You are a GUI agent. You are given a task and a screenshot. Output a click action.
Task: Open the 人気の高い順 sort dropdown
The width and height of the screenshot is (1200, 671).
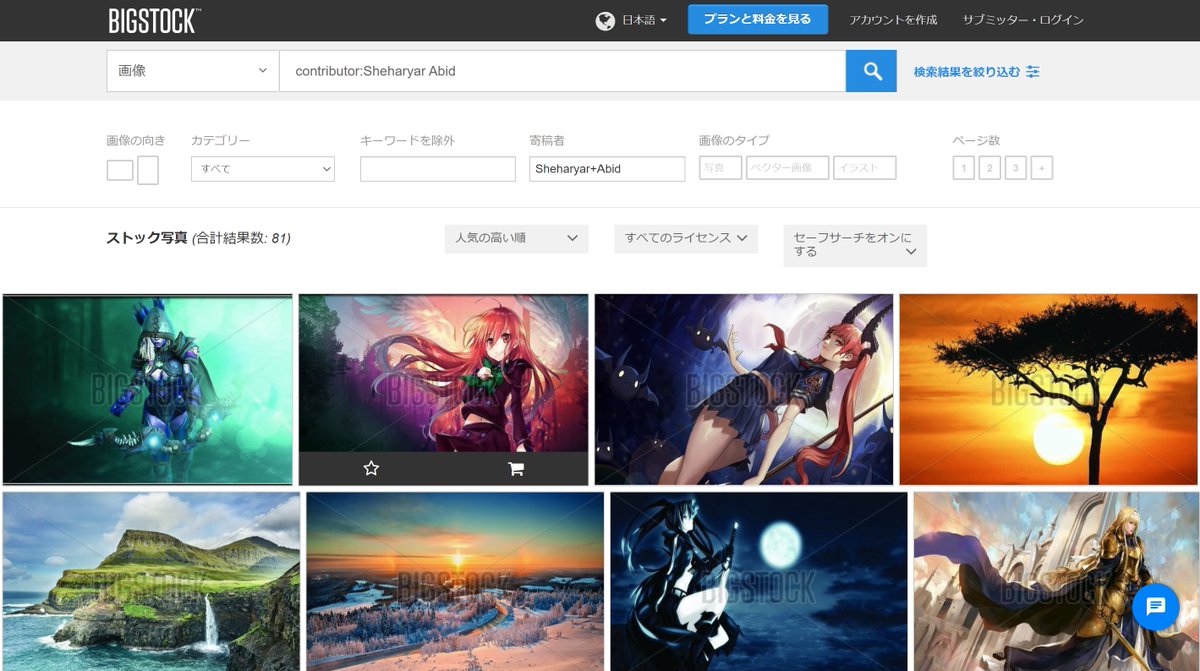pyautogui.click(x=516, y=239)
